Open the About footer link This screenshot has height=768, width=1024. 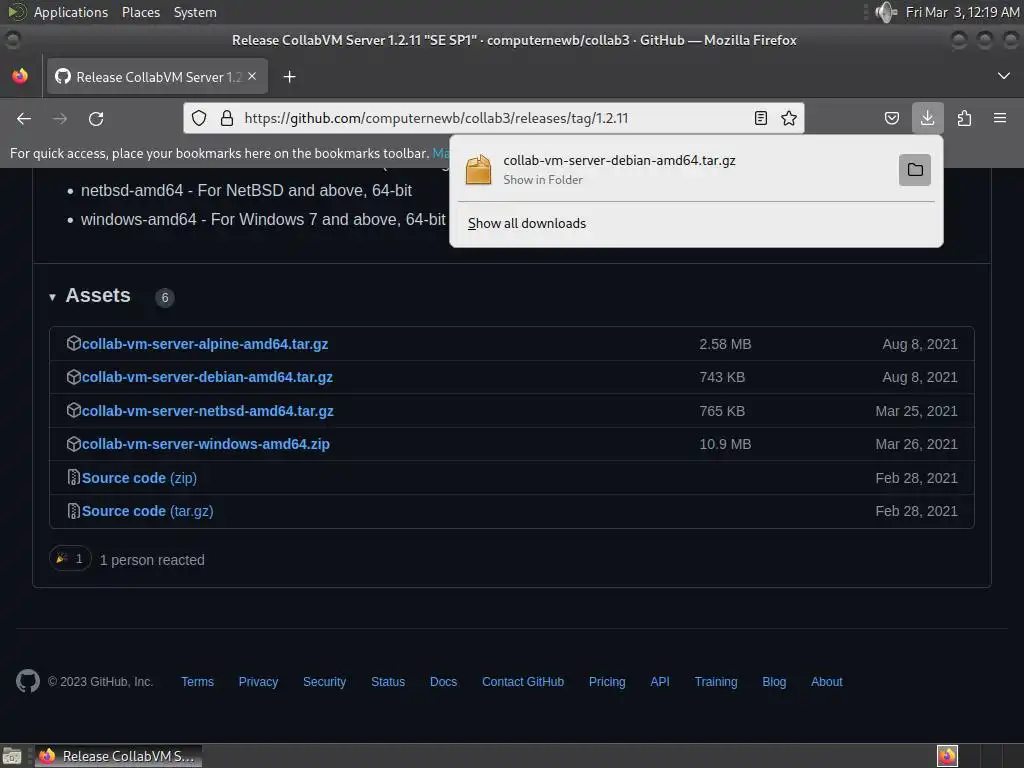(x=826, y=682)
